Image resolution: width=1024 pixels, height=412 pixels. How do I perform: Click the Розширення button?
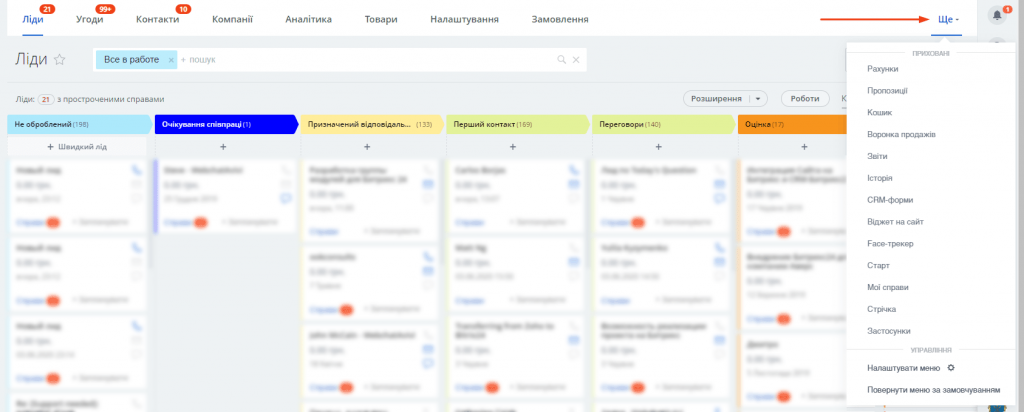[717, 99]
